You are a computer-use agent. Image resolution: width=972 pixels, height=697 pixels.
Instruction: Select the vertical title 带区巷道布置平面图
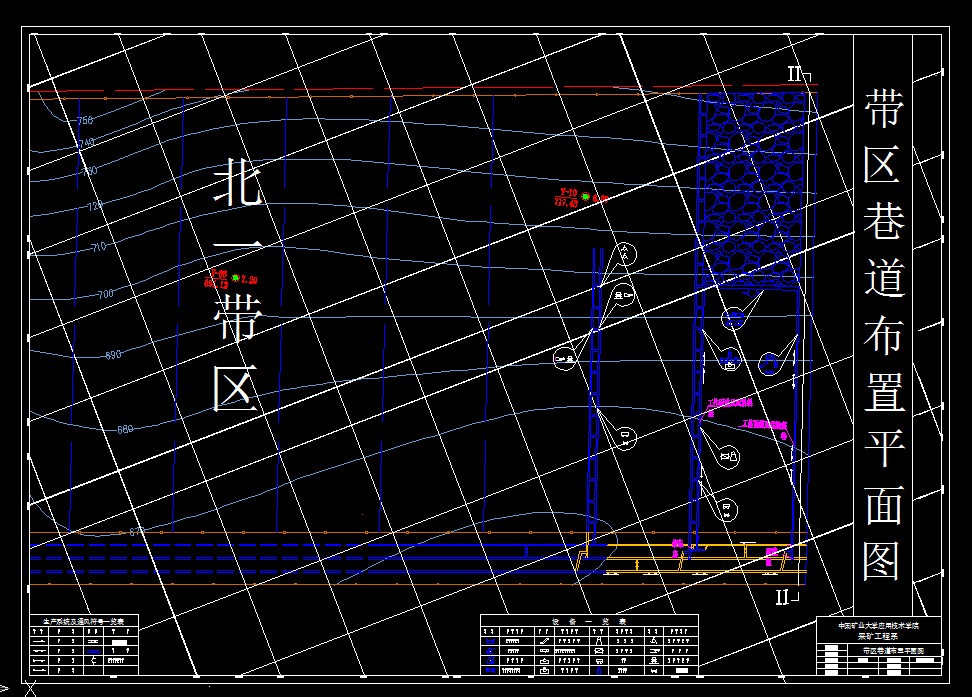(x=883, y=335)
